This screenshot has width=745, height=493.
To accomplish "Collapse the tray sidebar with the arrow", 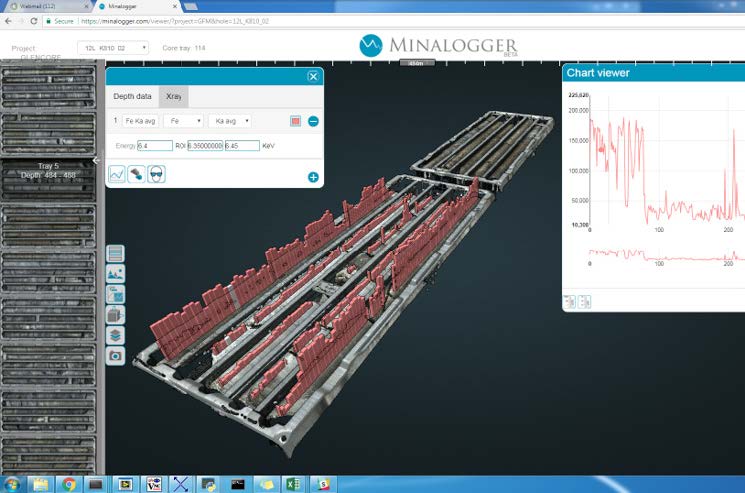I will coord(96,161).
